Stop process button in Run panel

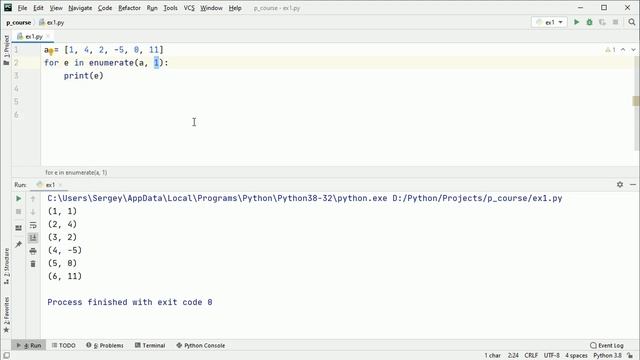pyautogui.click(x=18, y=212)
